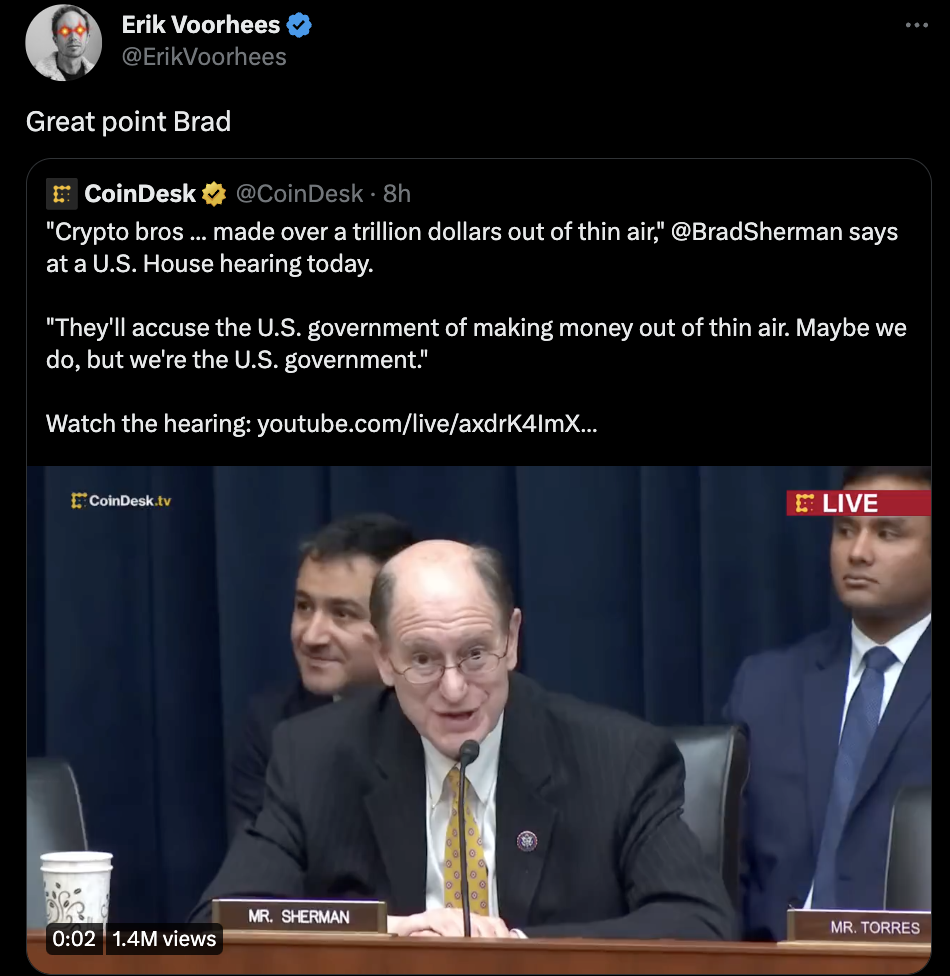Click the MR. SHERMAN nameplate in video
This screenshot has height=976, width=950.
tap(299, 916)
